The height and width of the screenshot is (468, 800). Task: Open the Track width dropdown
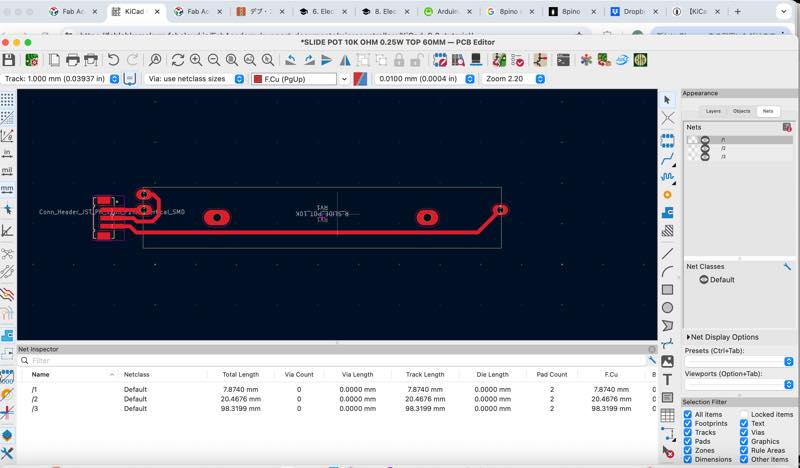click(x=114, y=79)
